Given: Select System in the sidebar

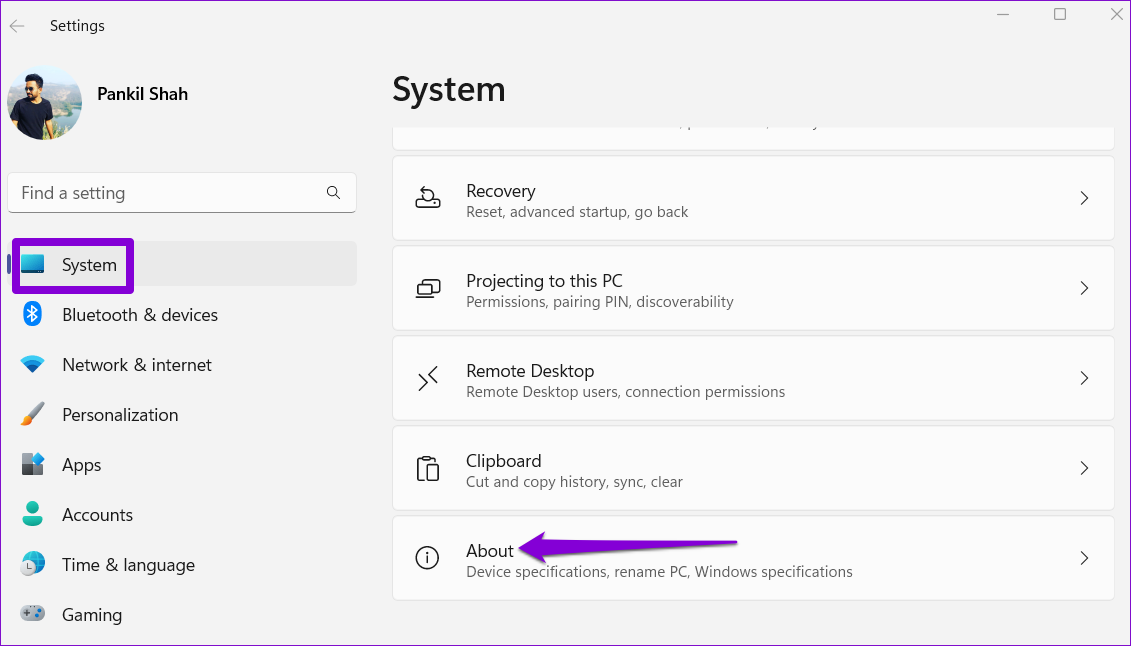Looking at the screenshot, I should (89, 265).
